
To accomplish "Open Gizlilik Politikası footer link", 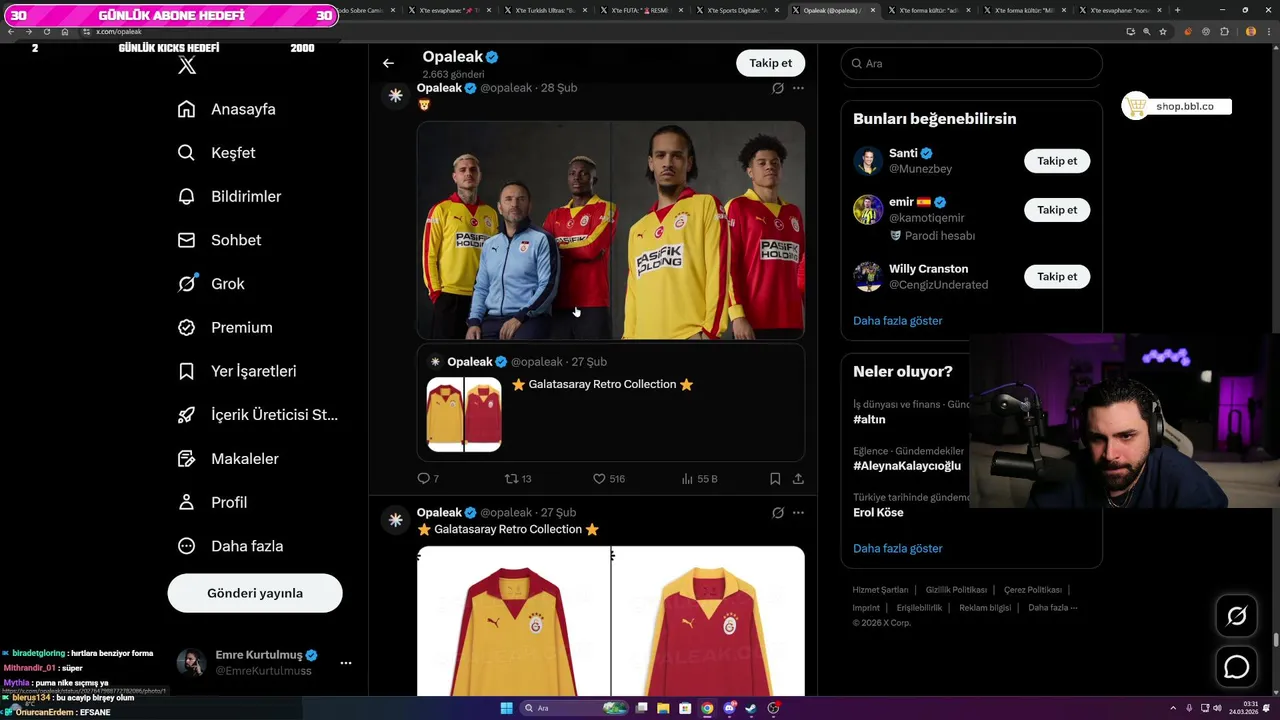I will (x=956, y=590).
